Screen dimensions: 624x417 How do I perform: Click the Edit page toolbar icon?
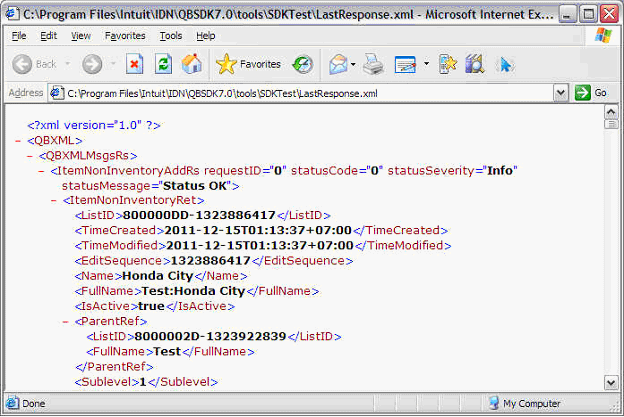click(x=405, y=64)
